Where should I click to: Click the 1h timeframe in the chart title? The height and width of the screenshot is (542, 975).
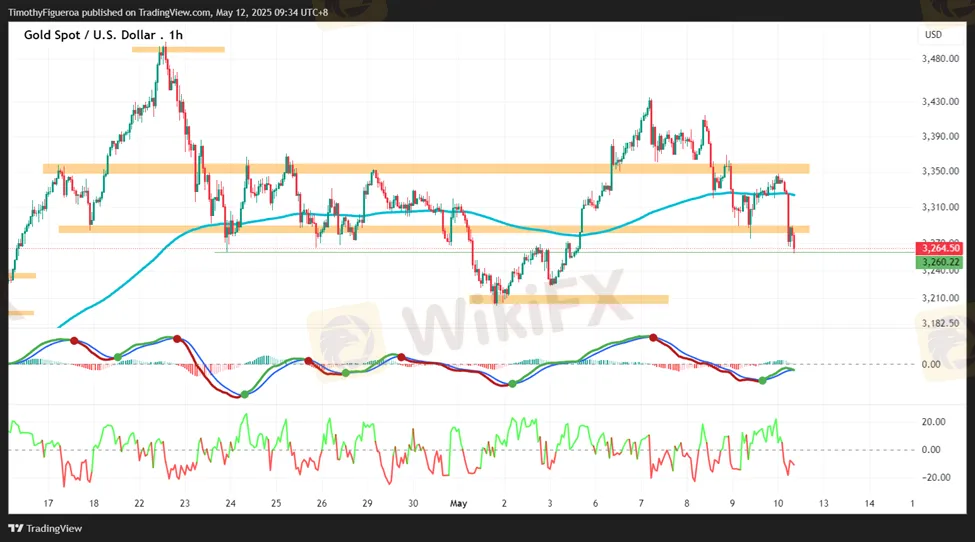click(178, 35)
